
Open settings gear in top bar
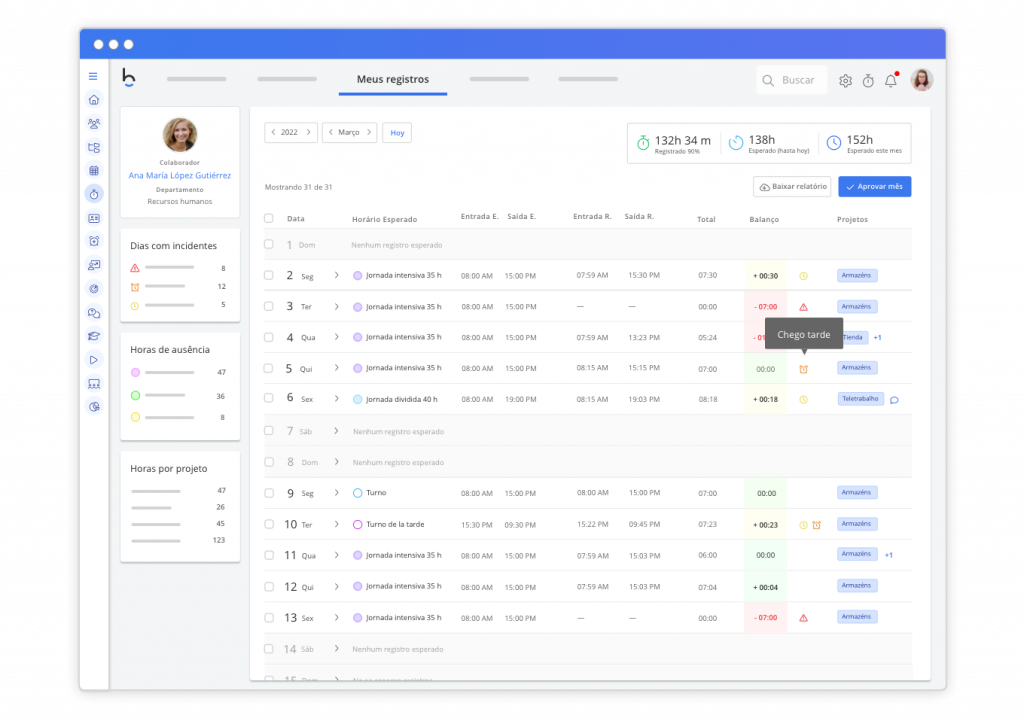845,81
